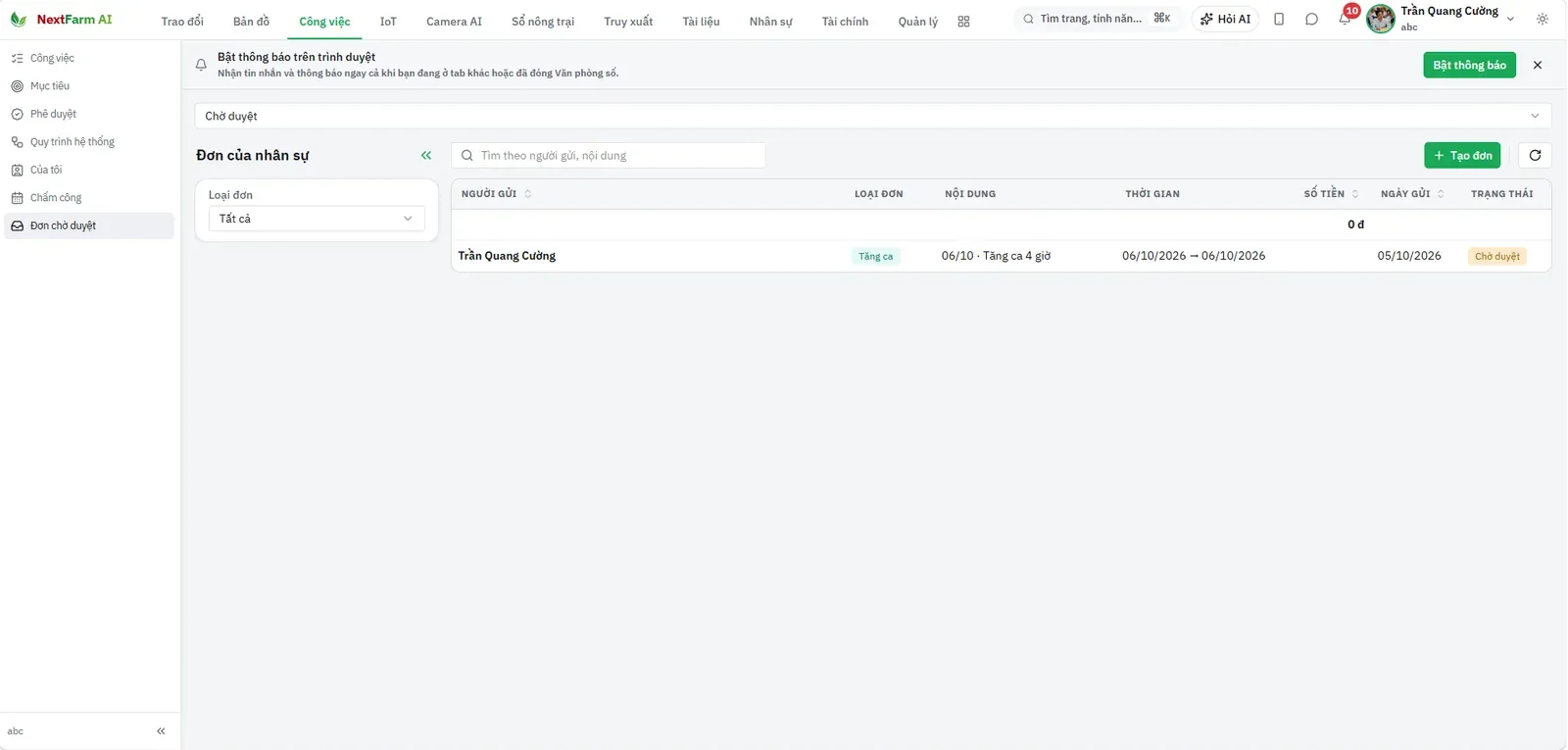The width and height of the screenshot is (1568, 750).
Task: Focus the global Tìm trang, tính năng search
Action: coord(1098,19)
